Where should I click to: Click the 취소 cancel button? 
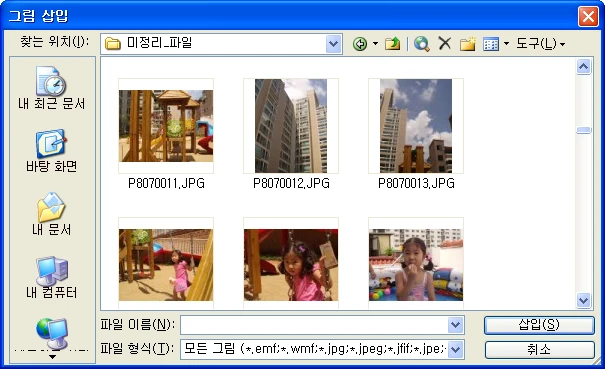coord(539,350)
